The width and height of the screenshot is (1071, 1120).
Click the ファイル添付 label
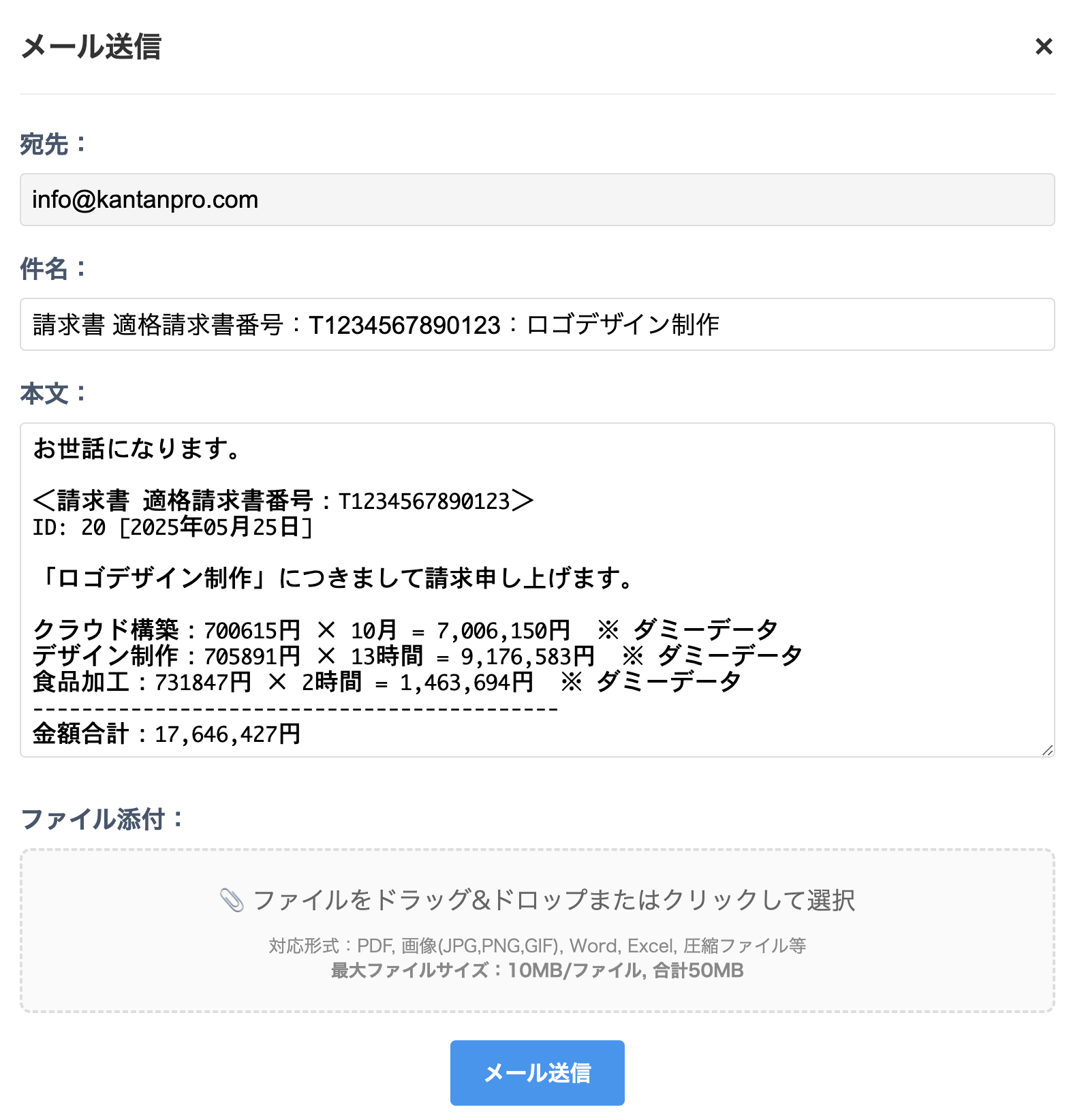click(x=102, y=819)
